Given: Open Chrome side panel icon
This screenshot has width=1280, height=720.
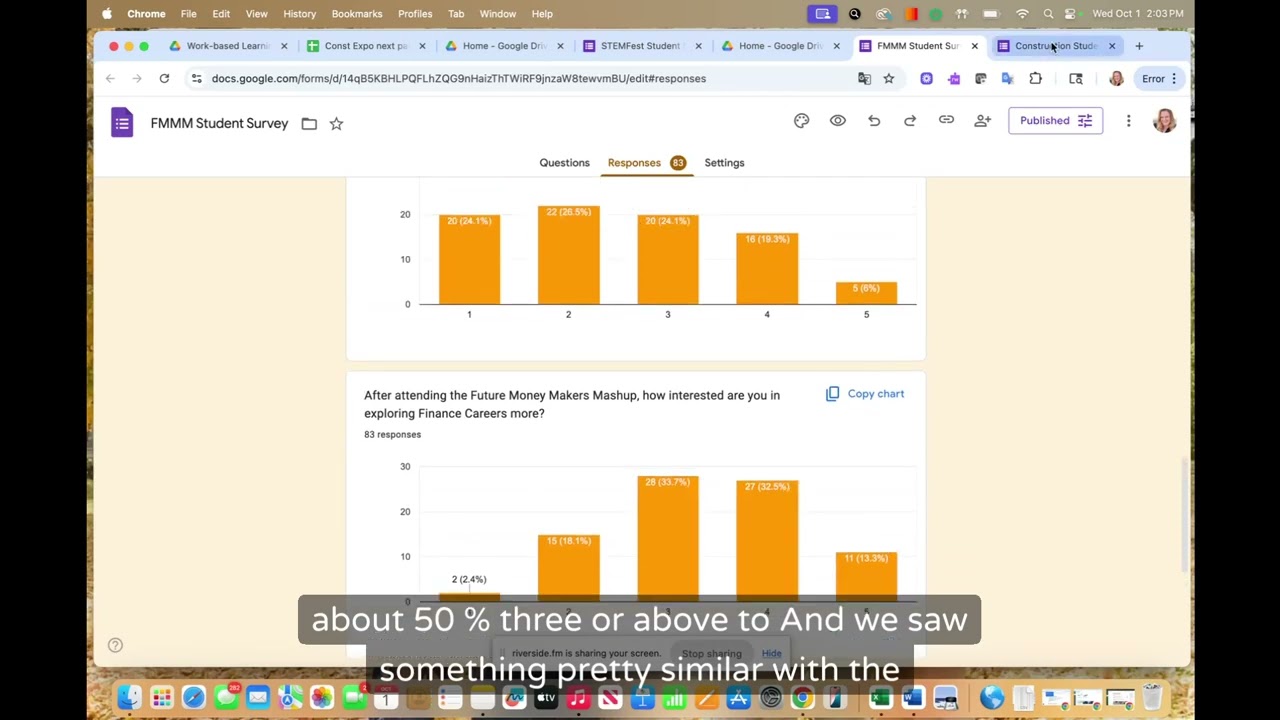Looking at the screenshot, I should (1076, 79).
